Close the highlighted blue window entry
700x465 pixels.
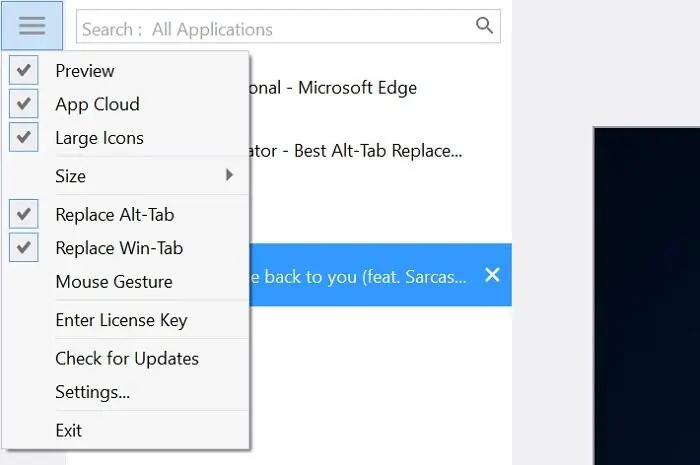click(492, 275)
